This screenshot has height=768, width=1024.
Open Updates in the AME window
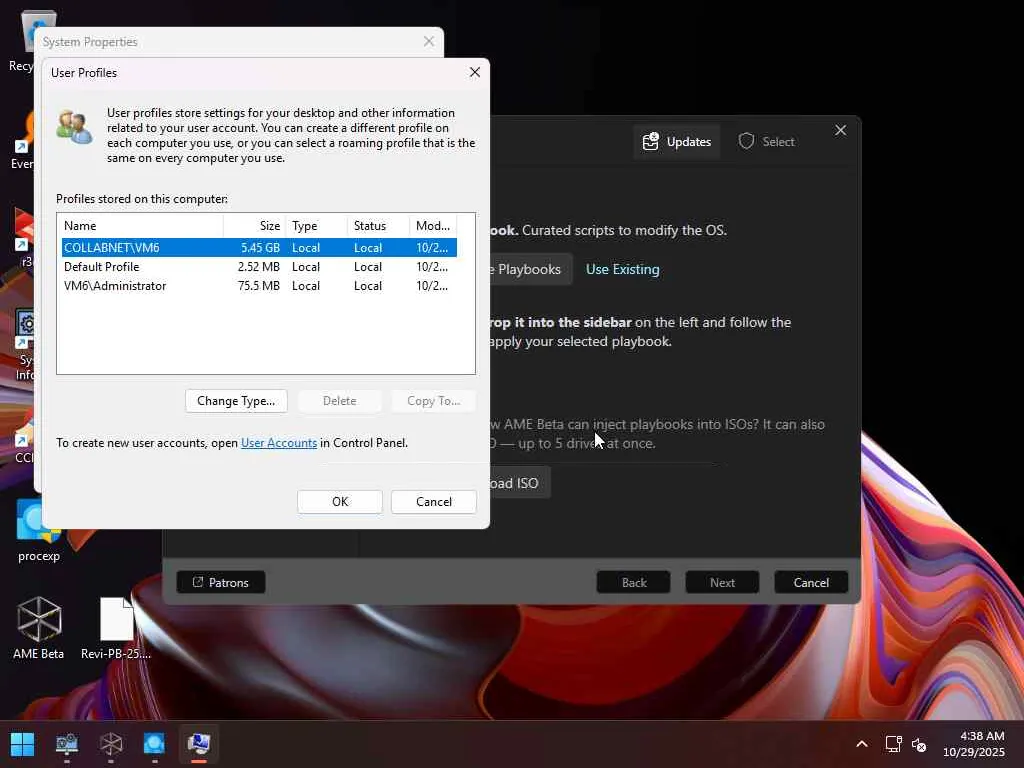coord(677,142)
